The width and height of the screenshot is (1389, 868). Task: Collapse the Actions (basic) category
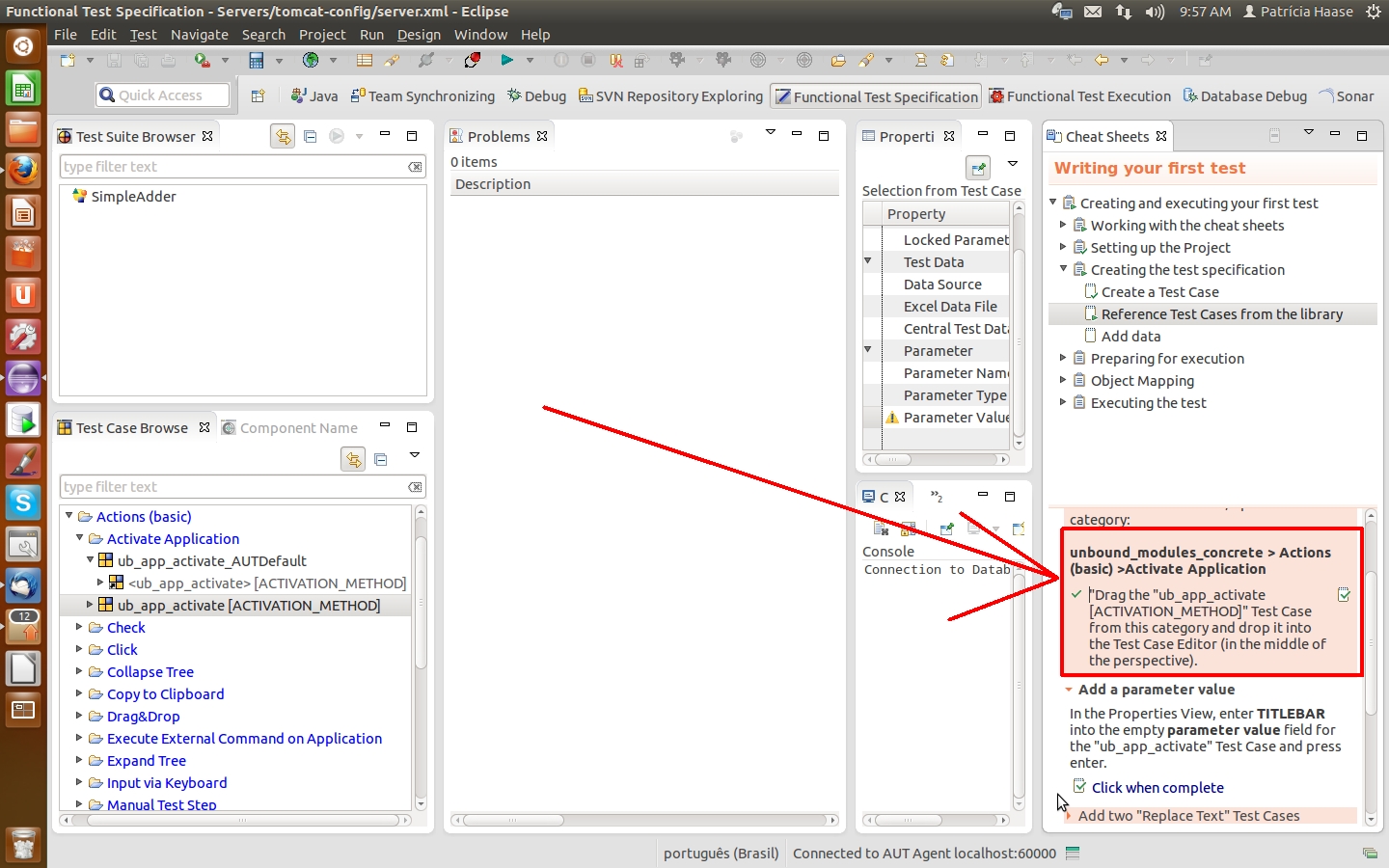(x=69, y=516)
